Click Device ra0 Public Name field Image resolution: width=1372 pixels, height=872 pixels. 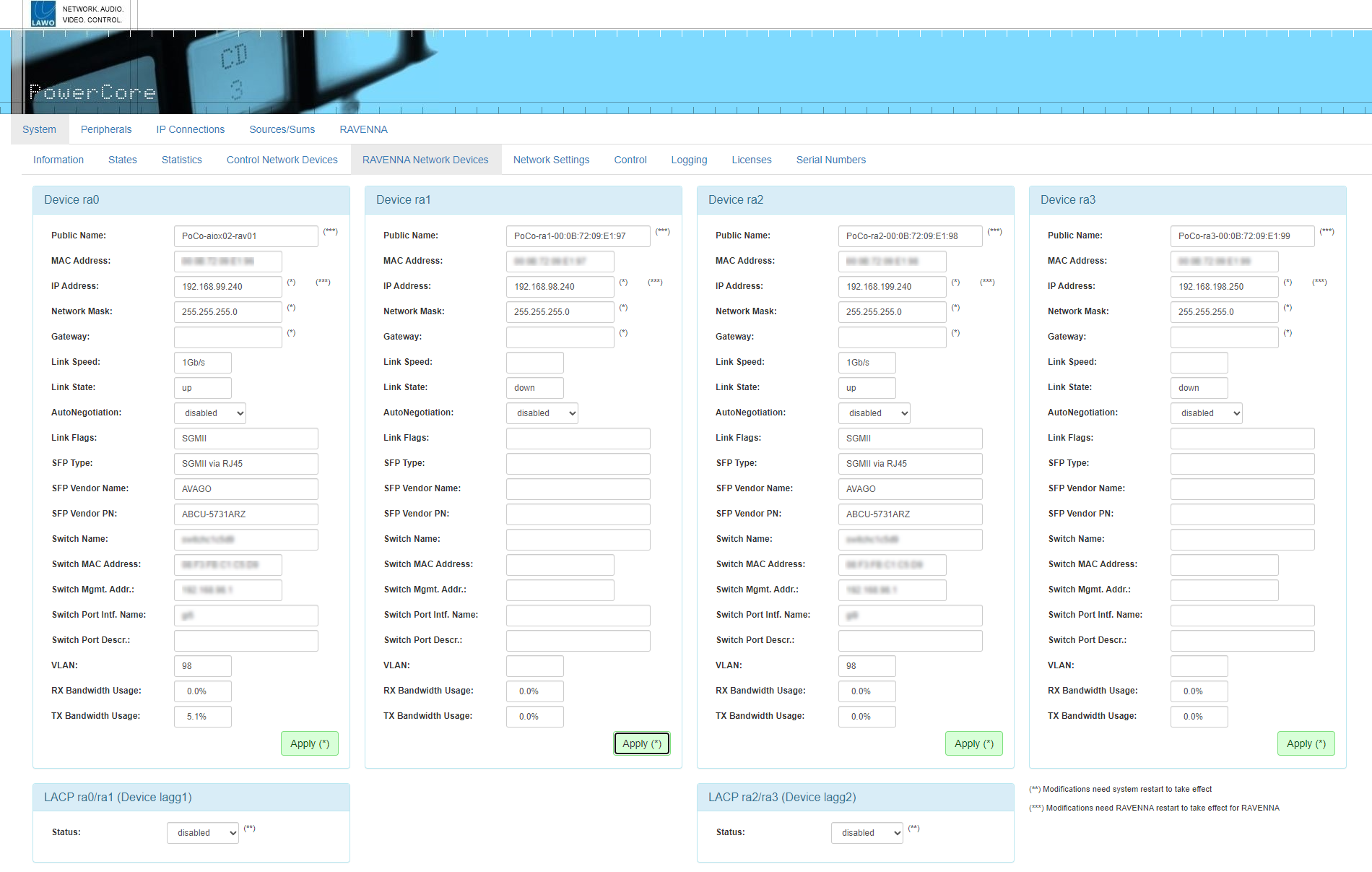(x=246, y=236)
